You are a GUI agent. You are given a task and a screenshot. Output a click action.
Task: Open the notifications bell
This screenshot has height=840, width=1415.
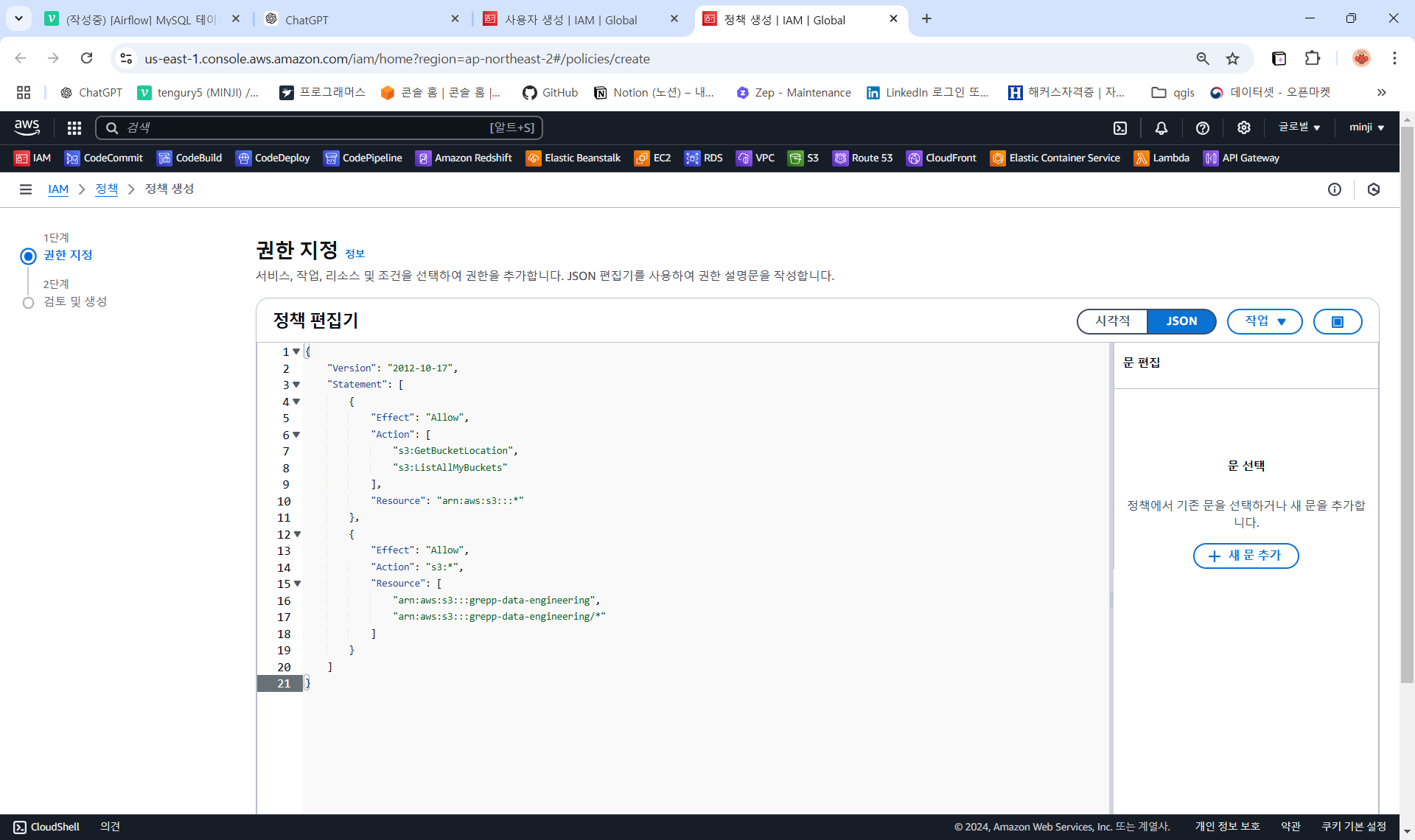tap(1161, 128)
